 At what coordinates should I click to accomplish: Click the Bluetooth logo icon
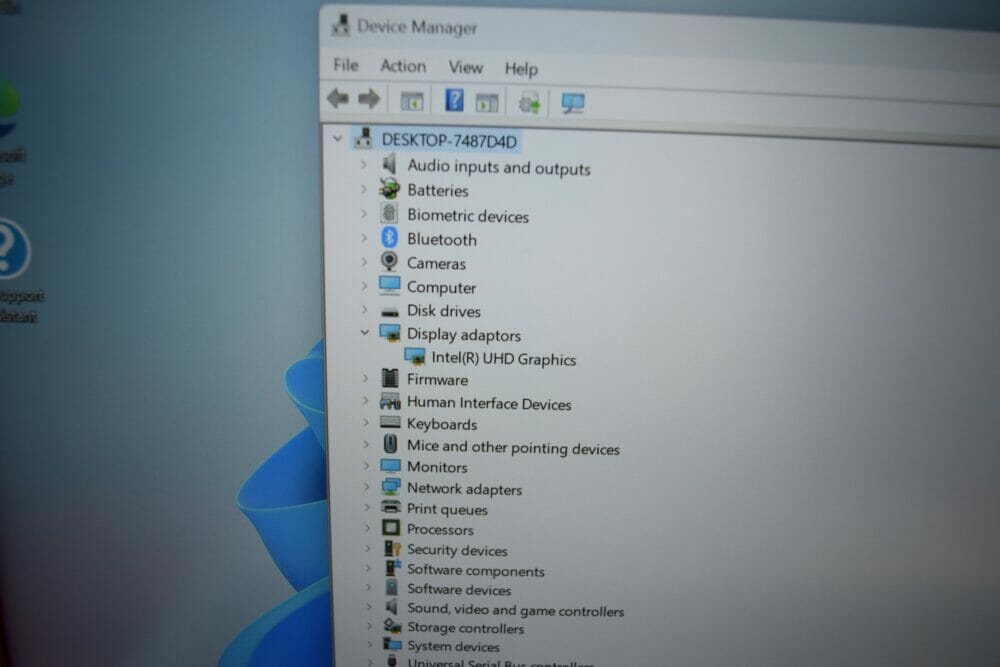click(389, 237)
